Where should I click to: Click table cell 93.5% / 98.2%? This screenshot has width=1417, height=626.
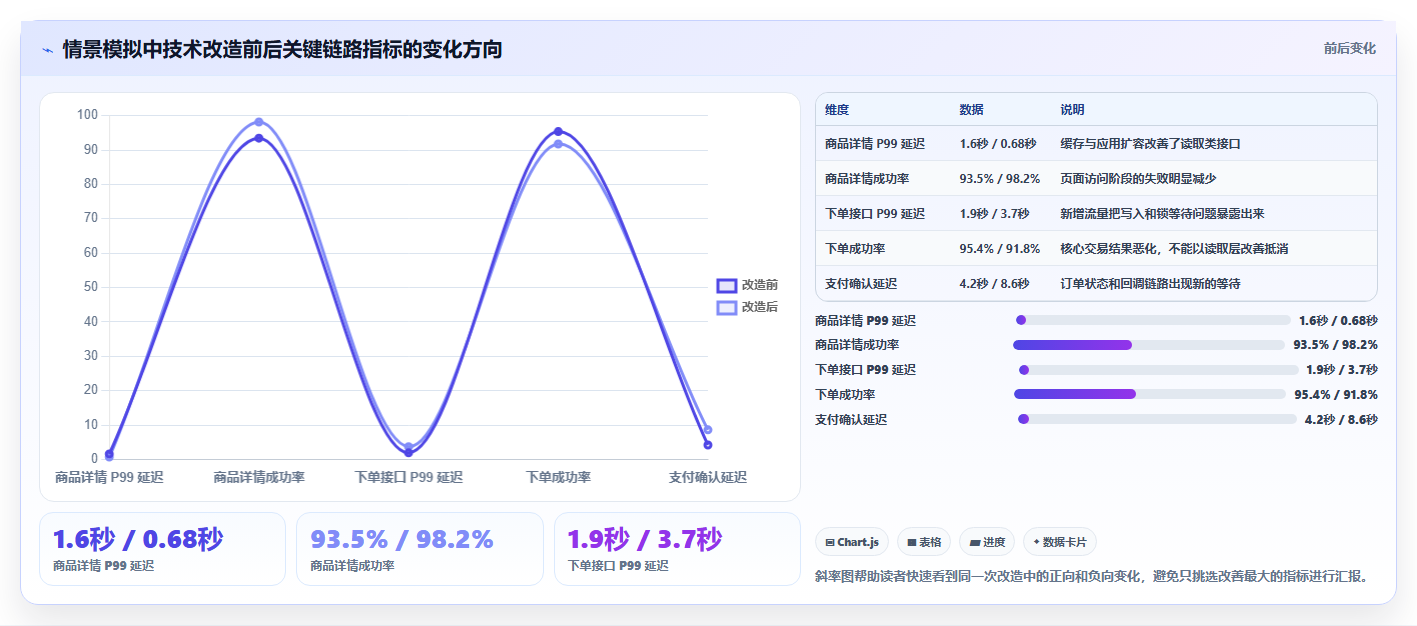click(999, 179)
